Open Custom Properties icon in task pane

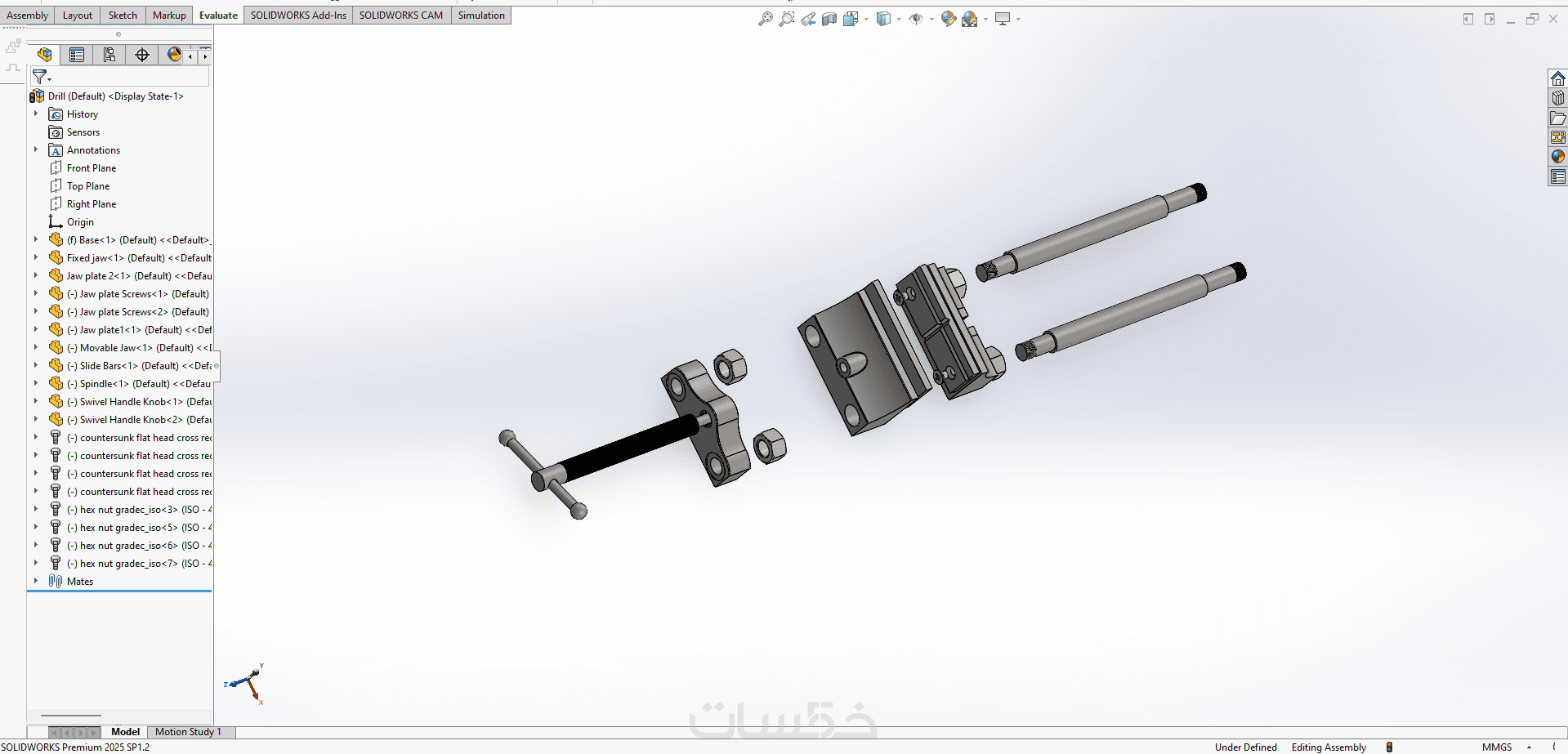tap(1558, 176)
